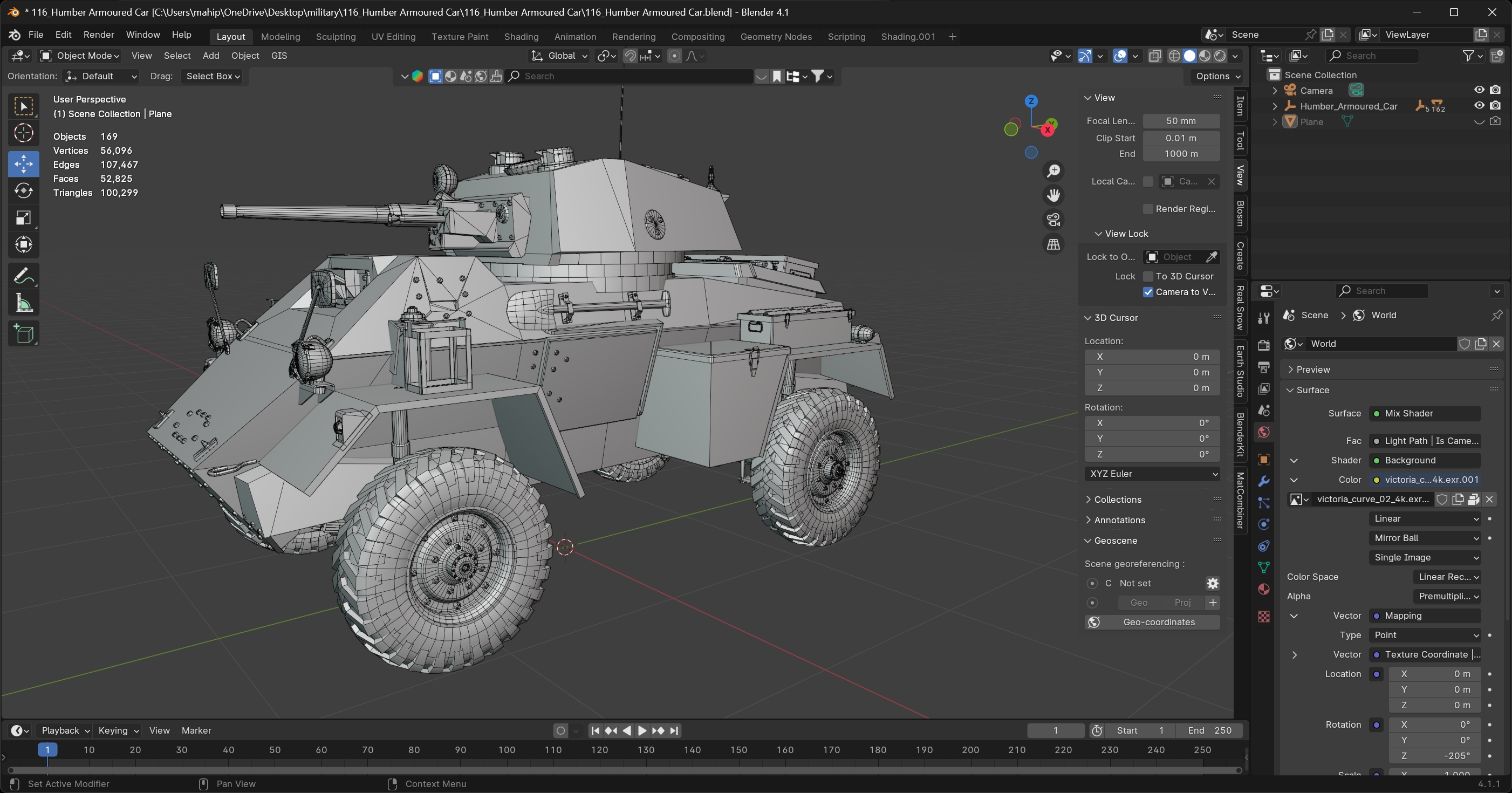Select the Annotate tool

(24, 275)
